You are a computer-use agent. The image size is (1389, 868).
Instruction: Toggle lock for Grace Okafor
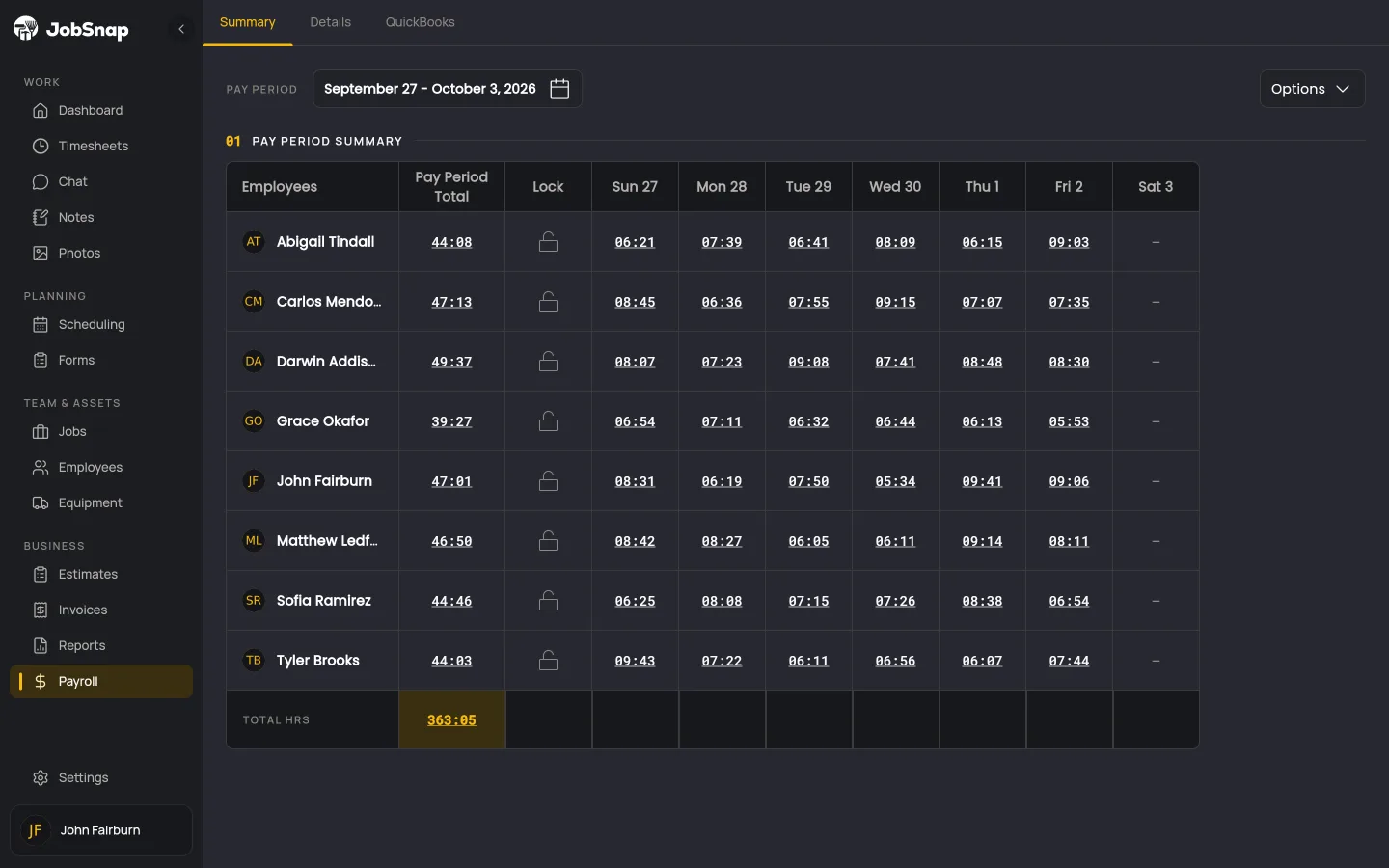click(x=548, y=421)
